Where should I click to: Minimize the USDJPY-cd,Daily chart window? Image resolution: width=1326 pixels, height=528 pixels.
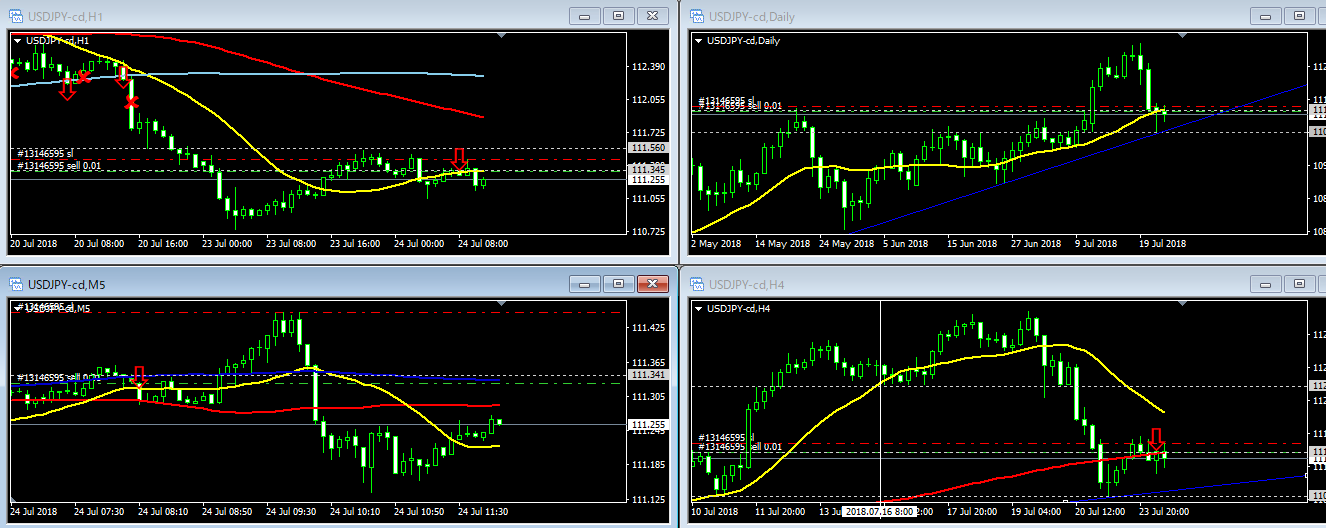click(1266, 16)
